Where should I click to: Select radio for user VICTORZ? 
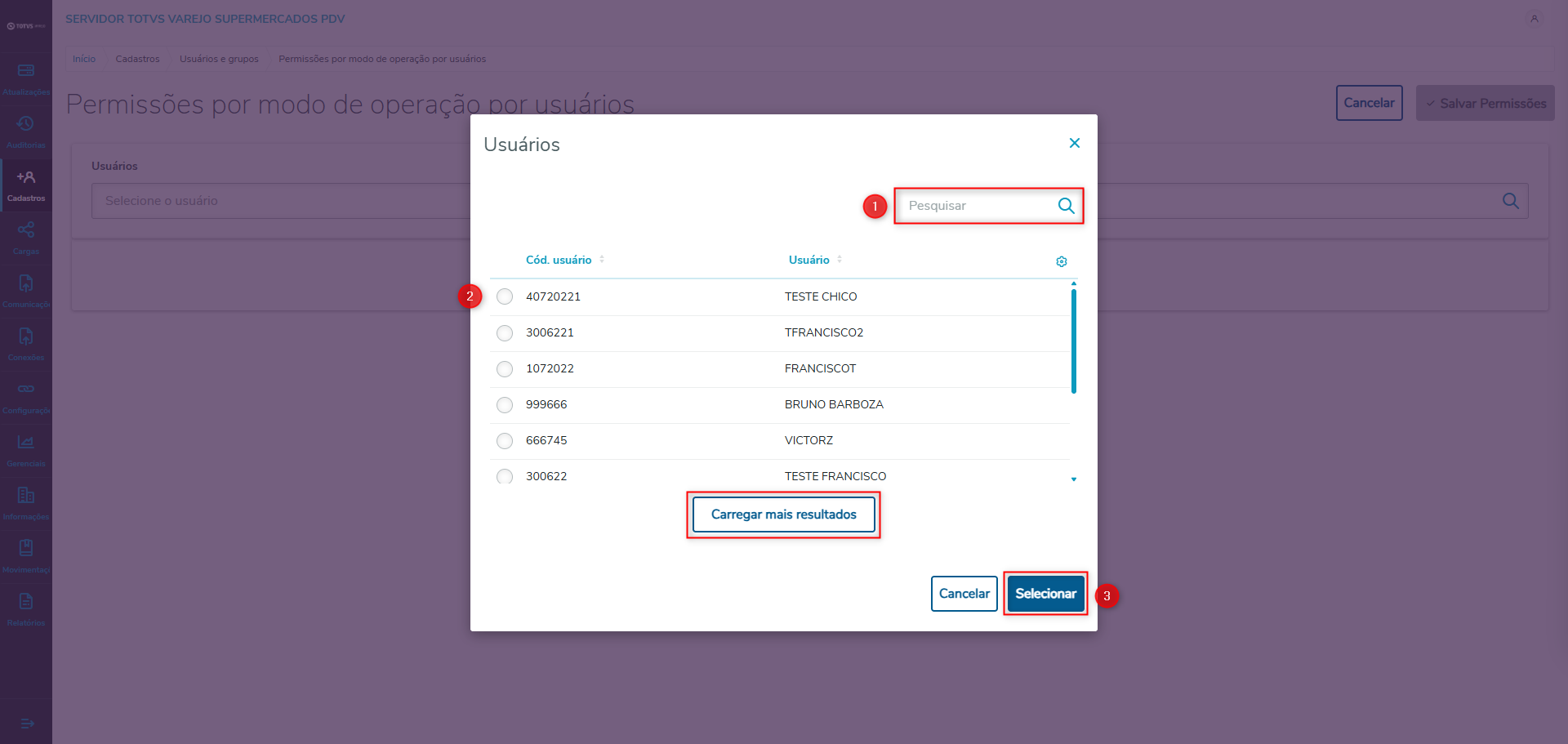point(505,440)
